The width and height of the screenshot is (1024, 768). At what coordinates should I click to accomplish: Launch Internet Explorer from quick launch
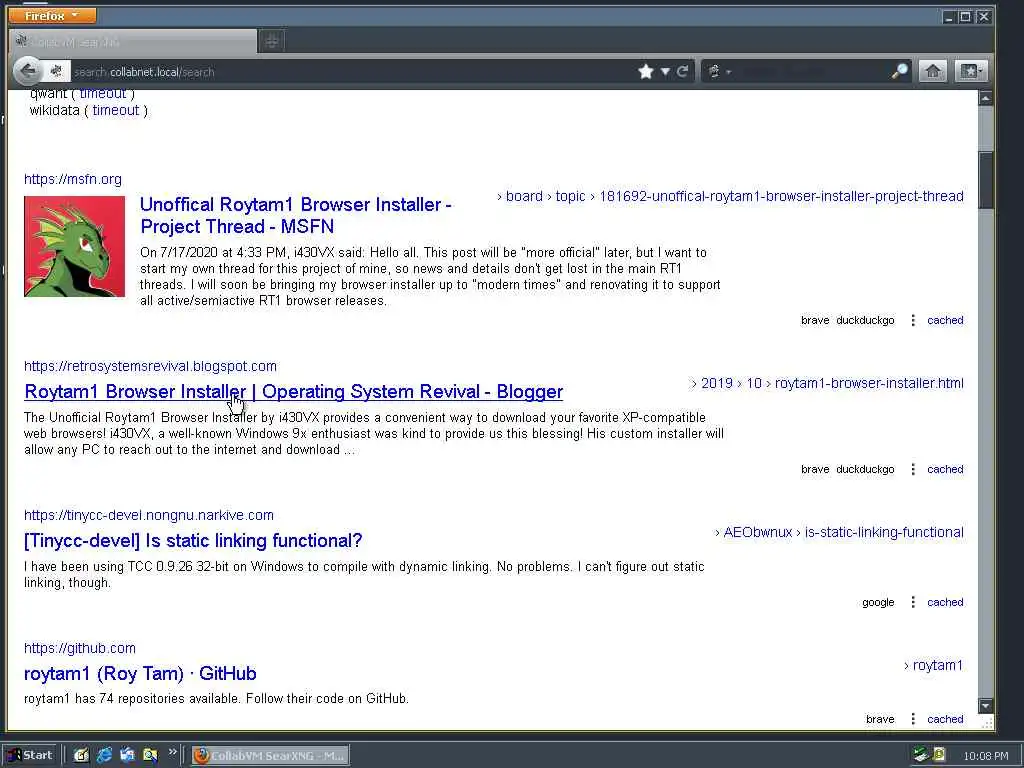pos(104,755)
